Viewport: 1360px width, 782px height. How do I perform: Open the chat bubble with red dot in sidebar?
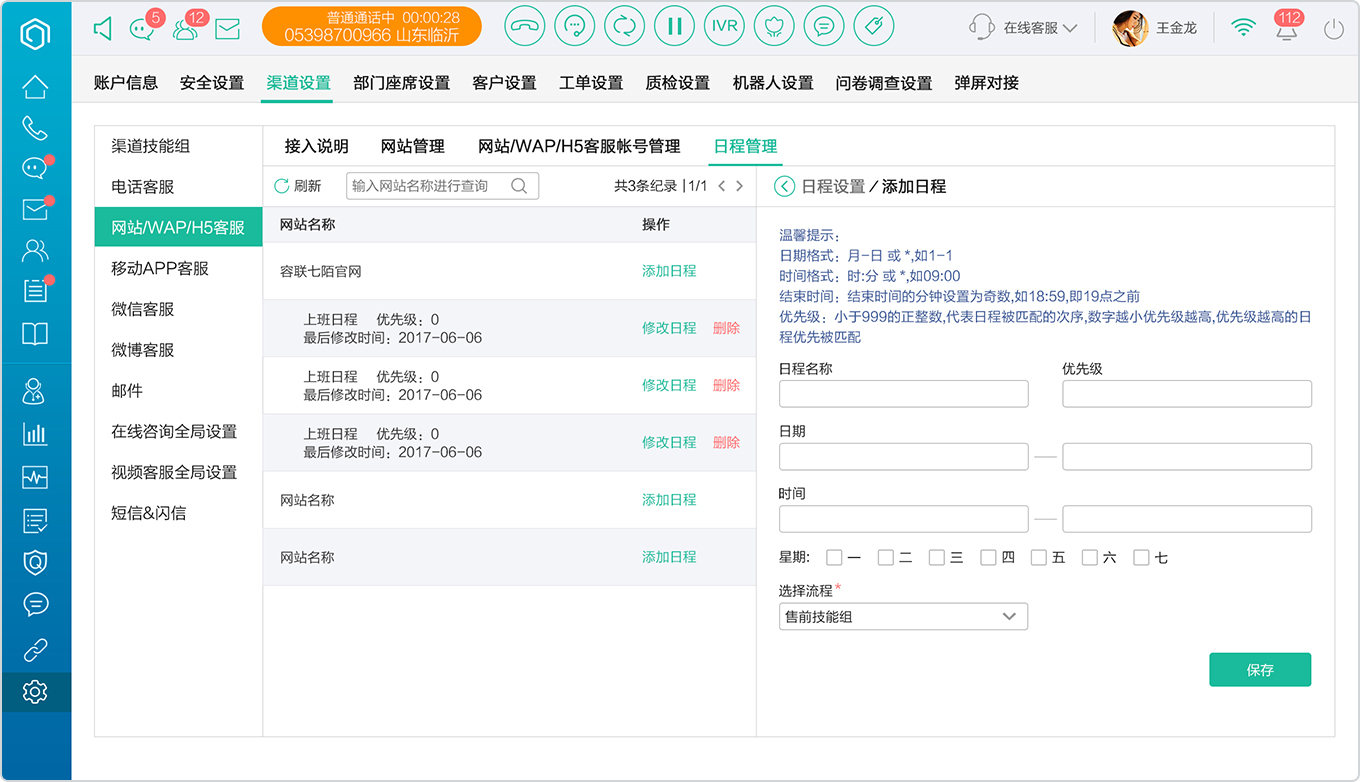pyautogui.click(x=36, y=168)
